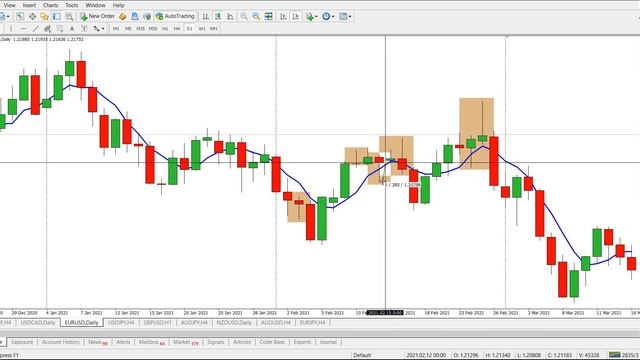
Task: Switch chart to candlesticks style
Action: (x=218, y=16)
